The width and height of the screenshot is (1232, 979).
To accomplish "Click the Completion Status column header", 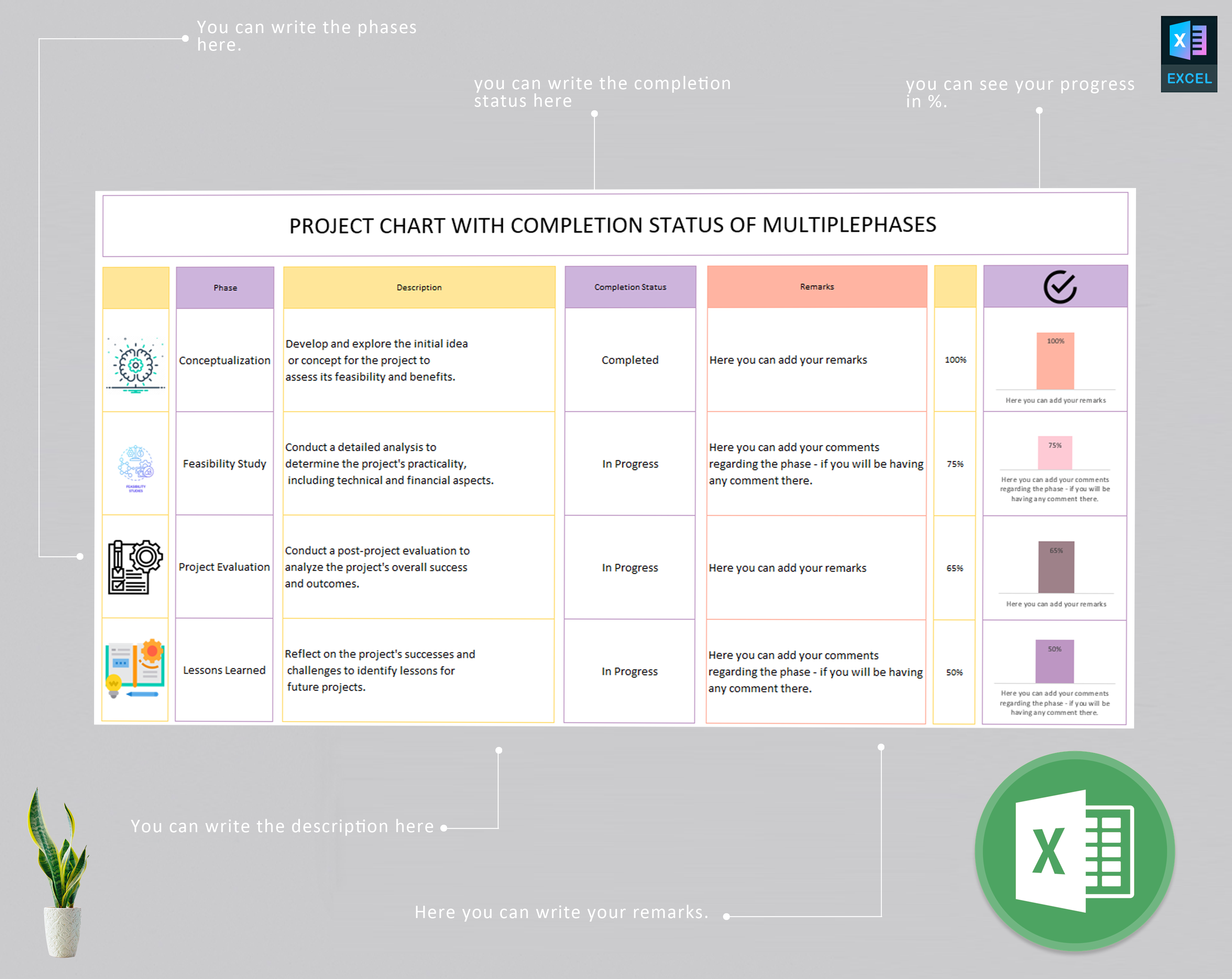I will [x=630, y=287].
